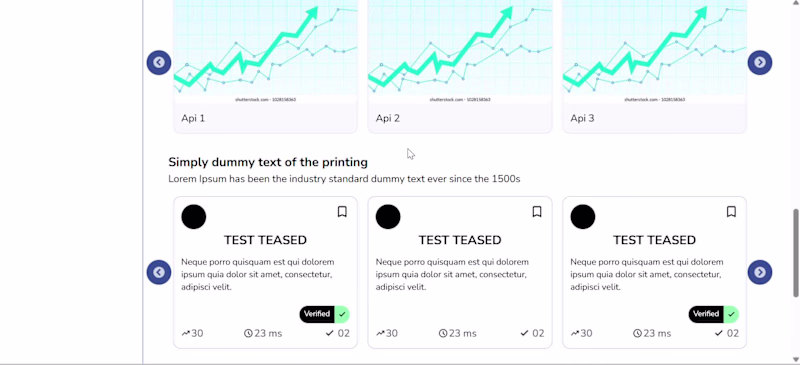Click the checkmark 02 stat on third card
The image size is (800, 365).
pos(726,333)
